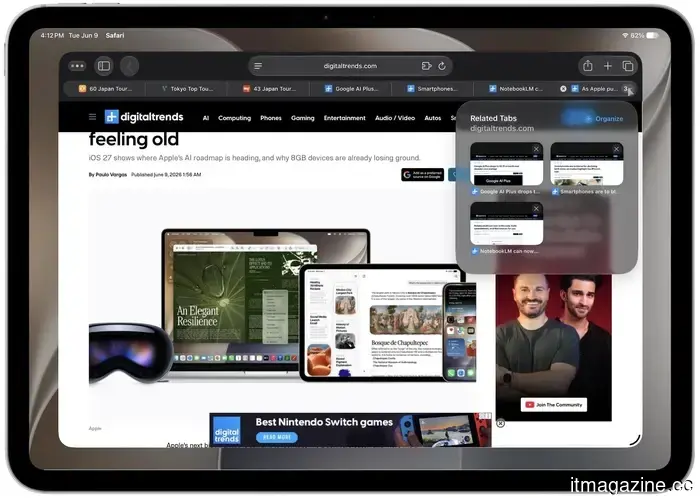Close the Smartphones related tab thumbnail
The width and height of the screenshot is (700, 498).
617,149
